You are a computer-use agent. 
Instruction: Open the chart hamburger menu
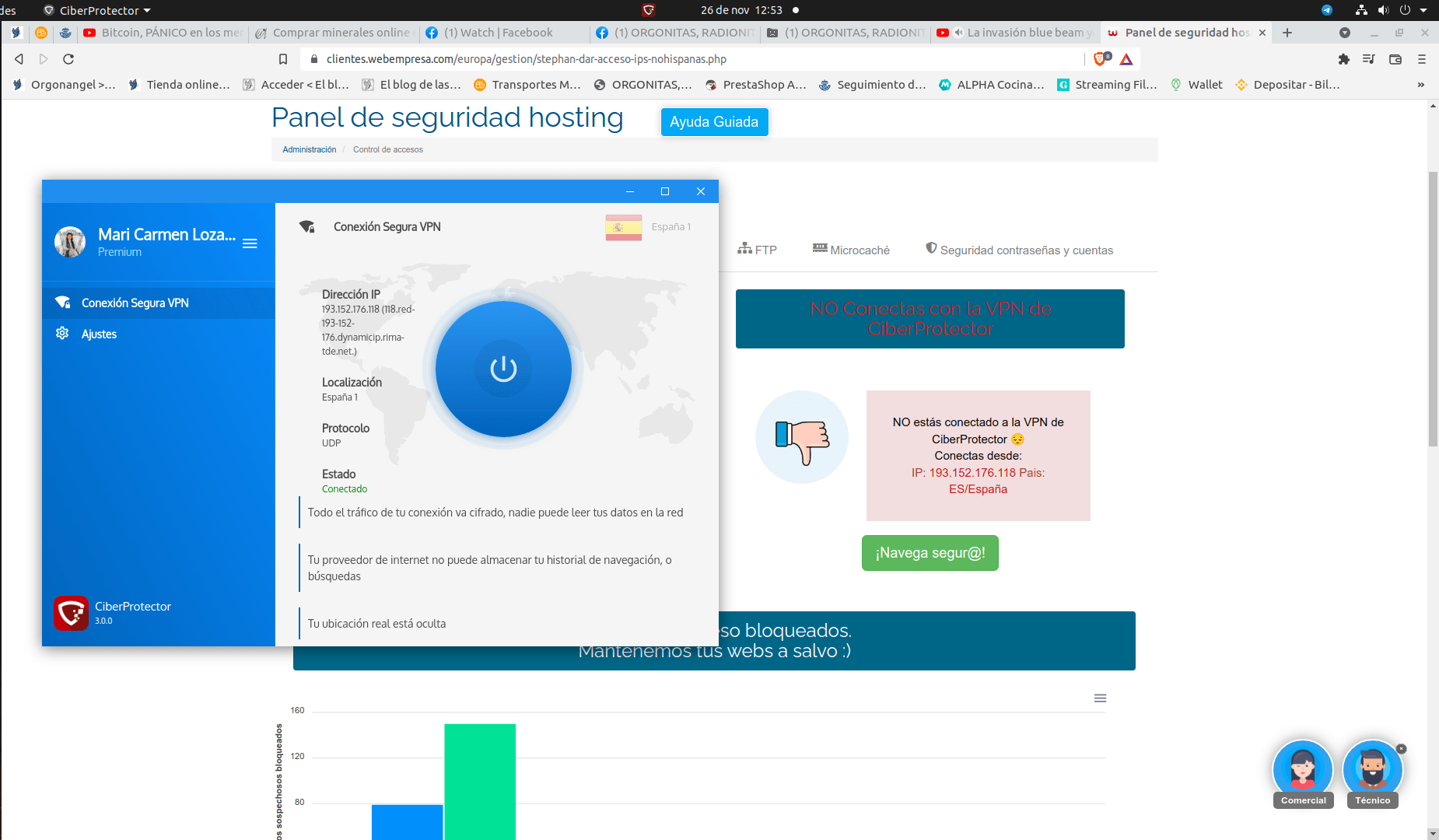coord(1100,698)
